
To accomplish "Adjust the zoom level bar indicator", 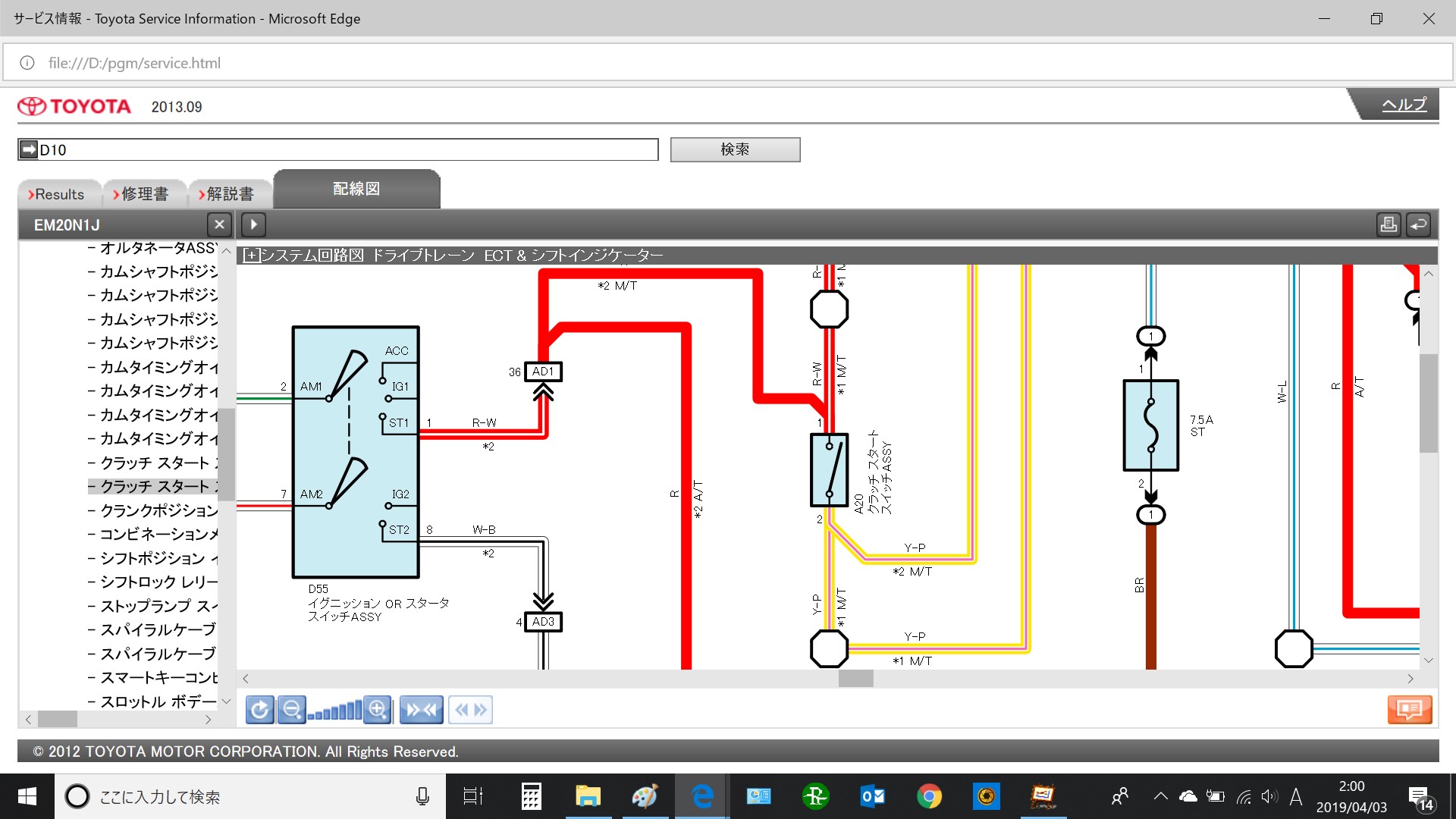I will pyautogui.click(x=334, y=711).
